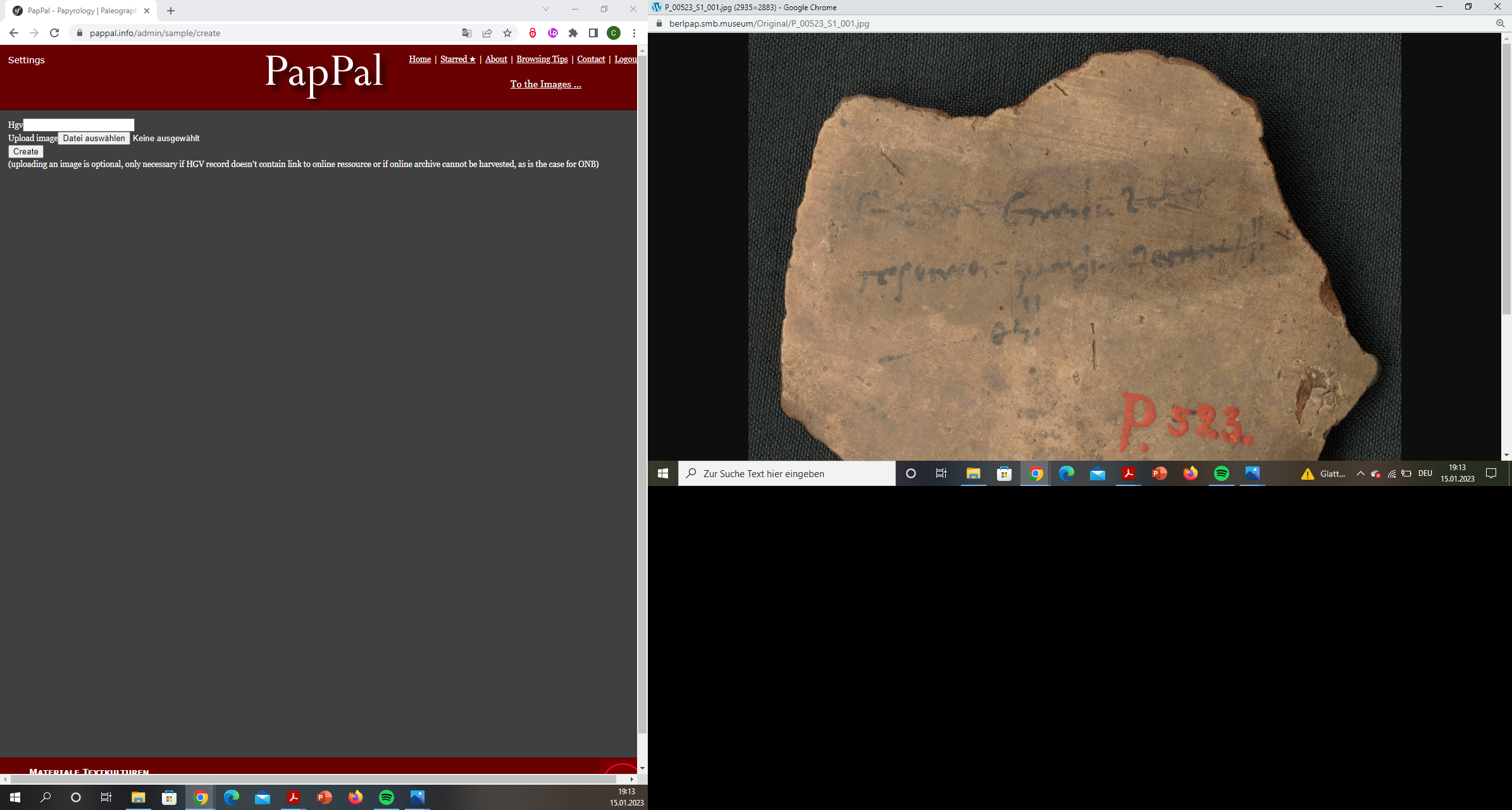
Task: Reload the PapPal page
Action: [54, 33]
